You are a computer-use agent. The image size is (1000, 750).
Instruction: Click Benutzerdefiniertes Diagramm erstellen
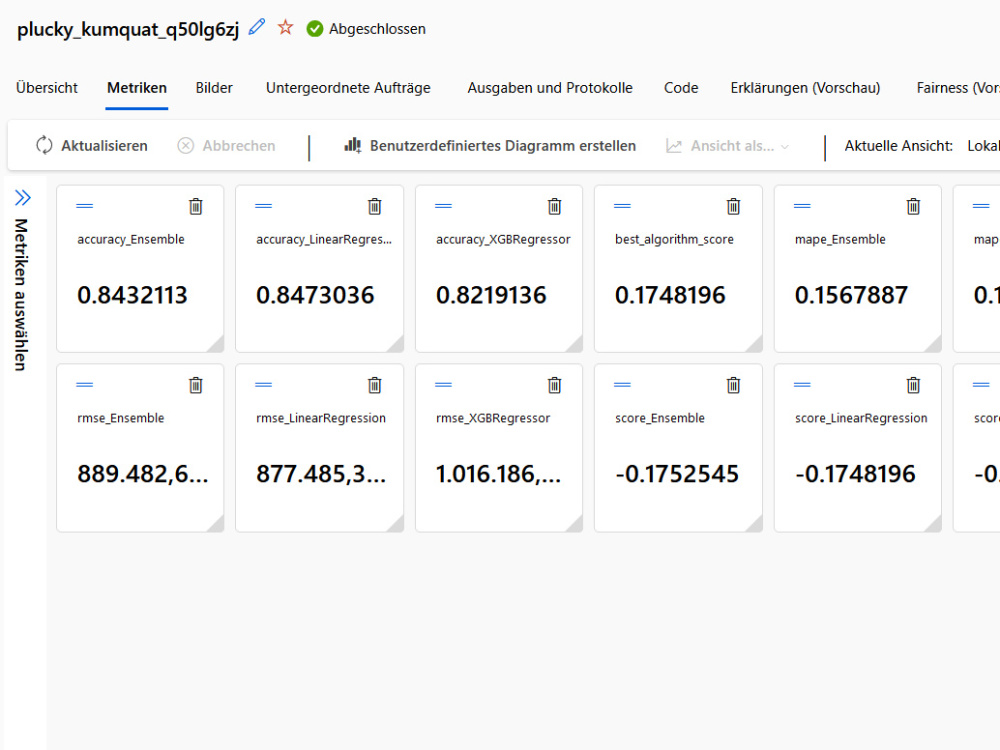pyautogui.click(x=490, y=145)
